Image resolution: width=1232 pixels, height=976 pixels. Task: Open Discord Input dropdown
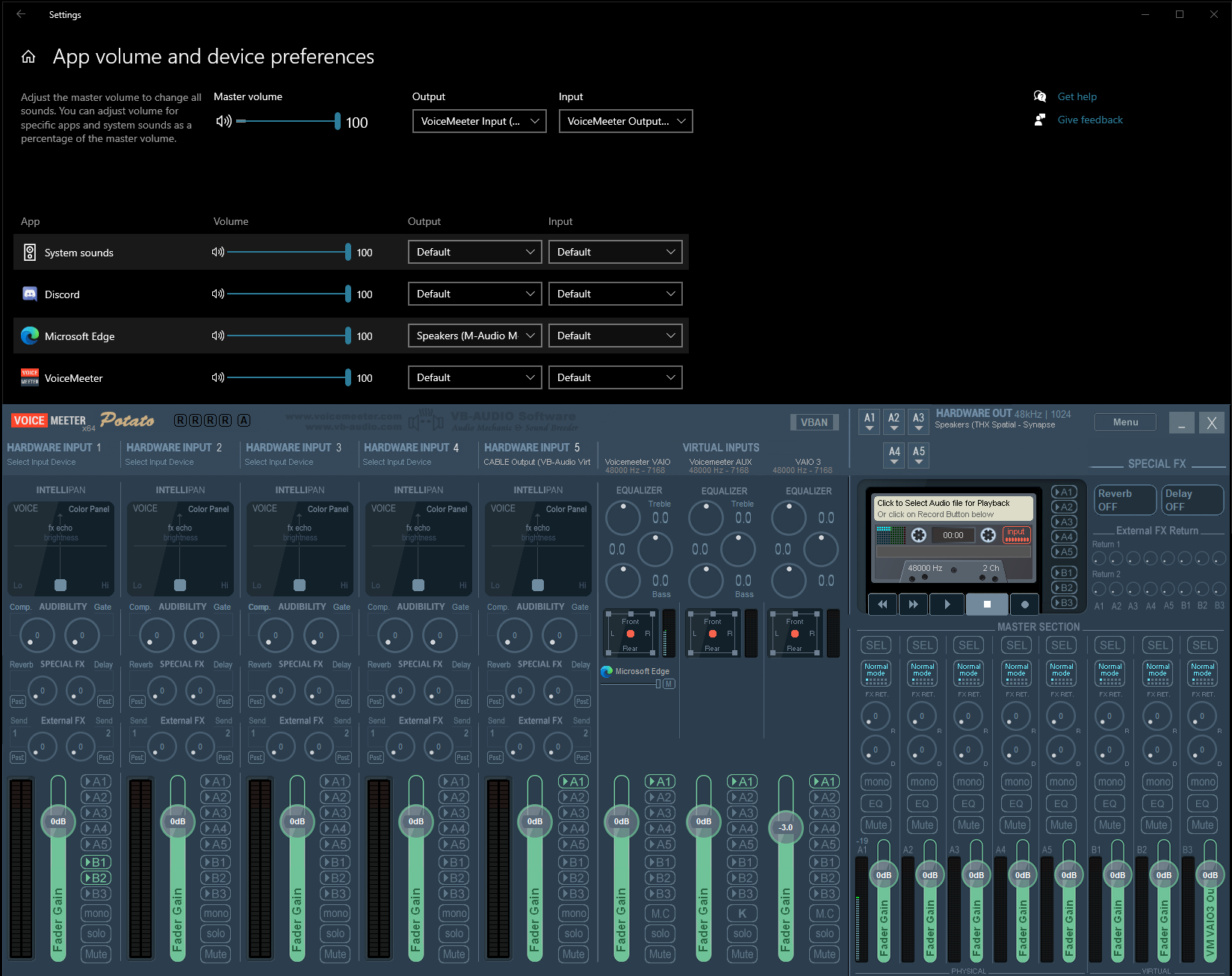pyautogui.click(x=615, y=294)
